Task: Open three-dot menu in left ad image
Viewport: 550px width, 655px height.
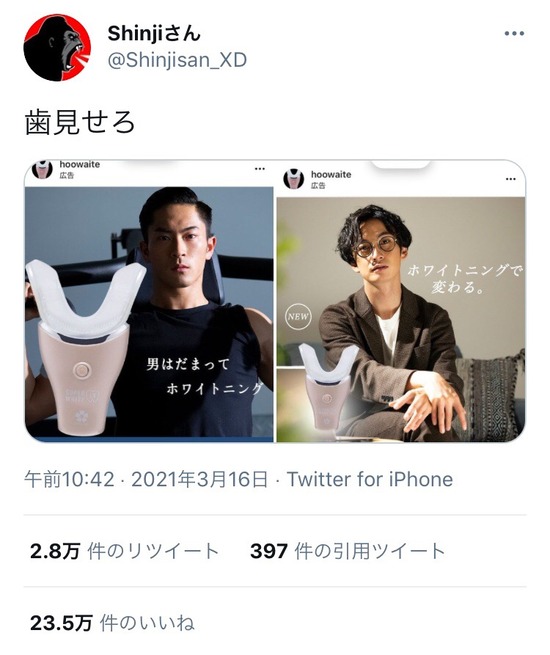Action: coord(260,169)
